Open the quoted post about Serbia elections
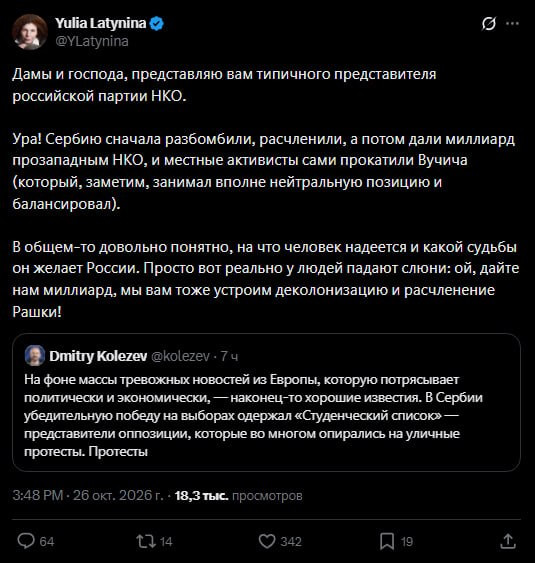 (266, 402)
